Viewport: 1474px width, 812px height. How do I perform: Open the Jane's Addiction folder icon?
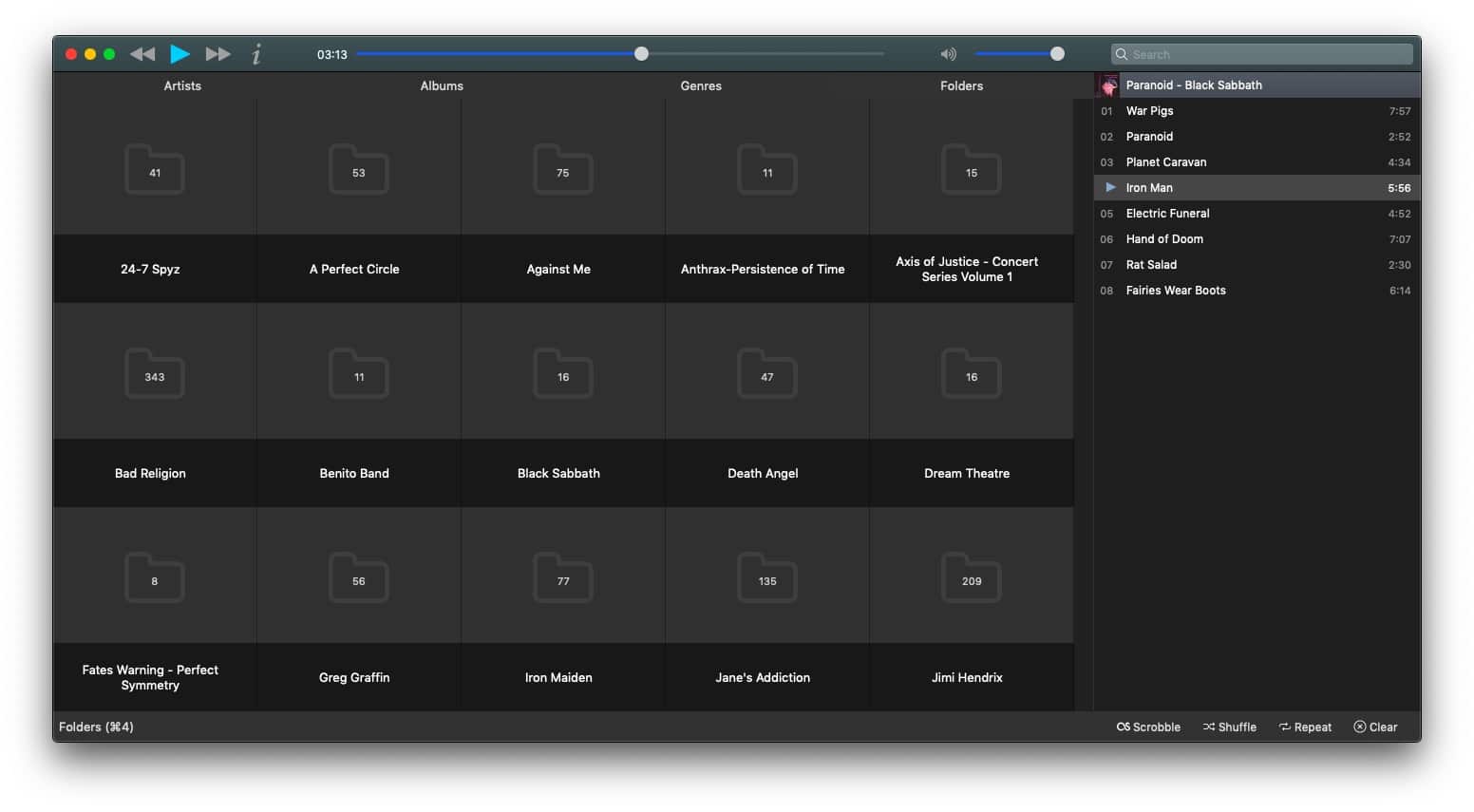pyautogui.click(x=767, y=578)
